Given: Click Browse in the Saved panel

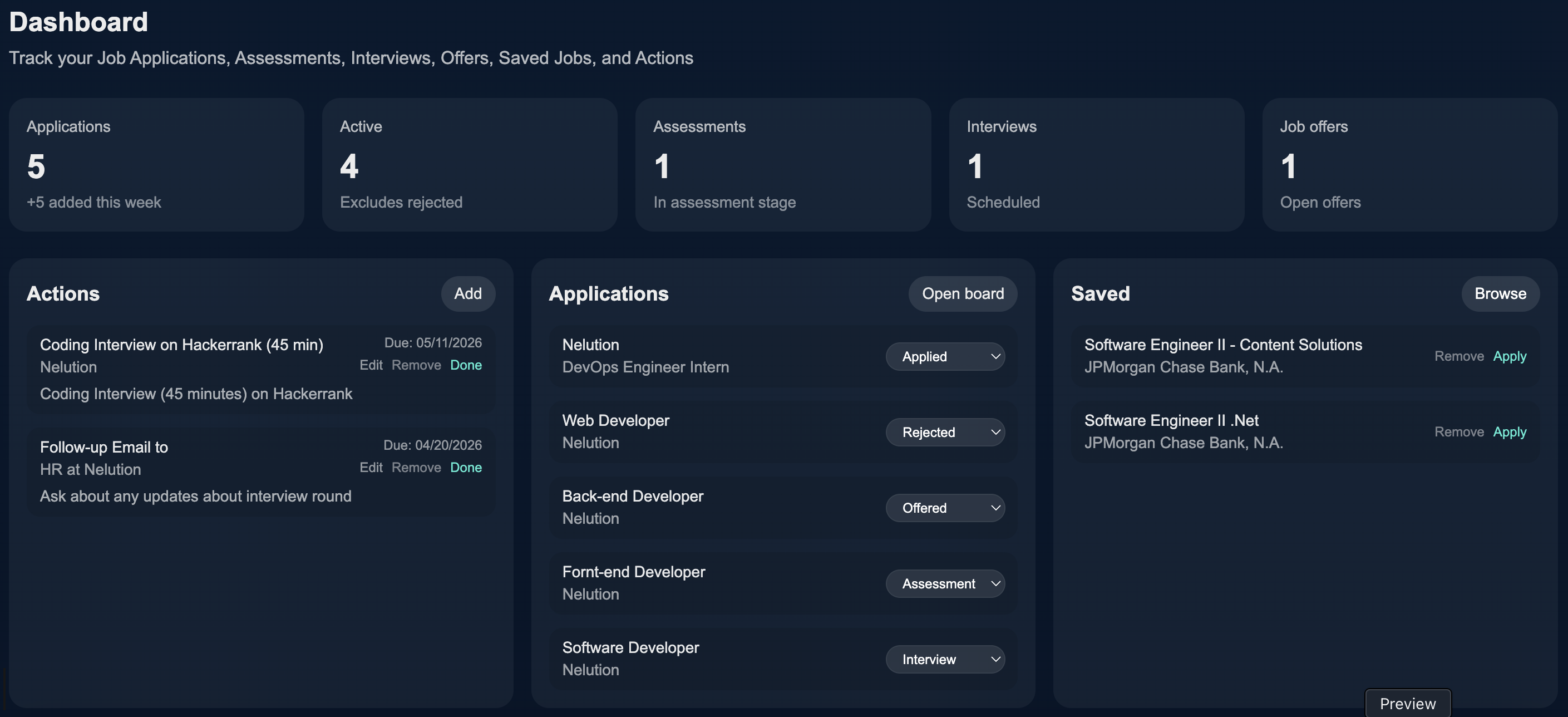Looking at the screenshot, I should coord(1500,293).
